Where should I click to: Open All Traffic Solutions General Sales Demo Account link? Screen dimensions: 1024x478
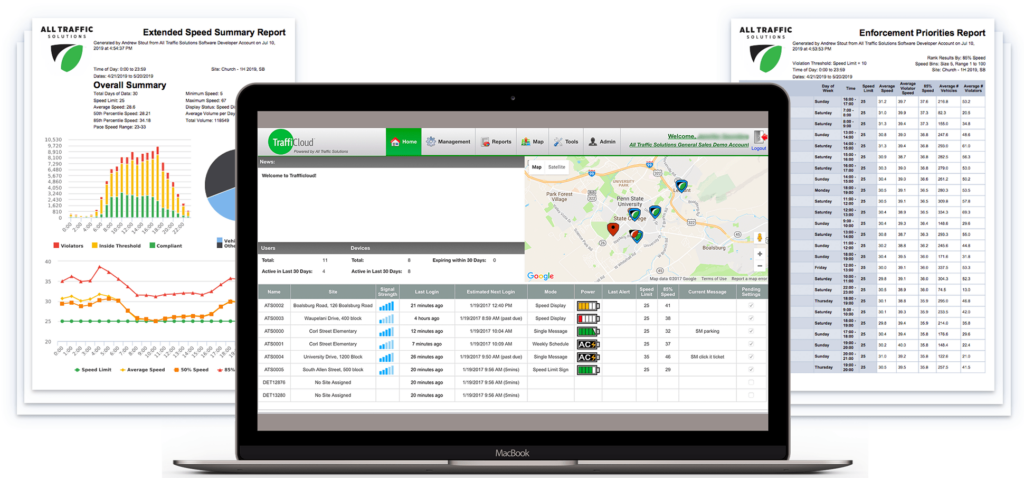pos(688,146)
